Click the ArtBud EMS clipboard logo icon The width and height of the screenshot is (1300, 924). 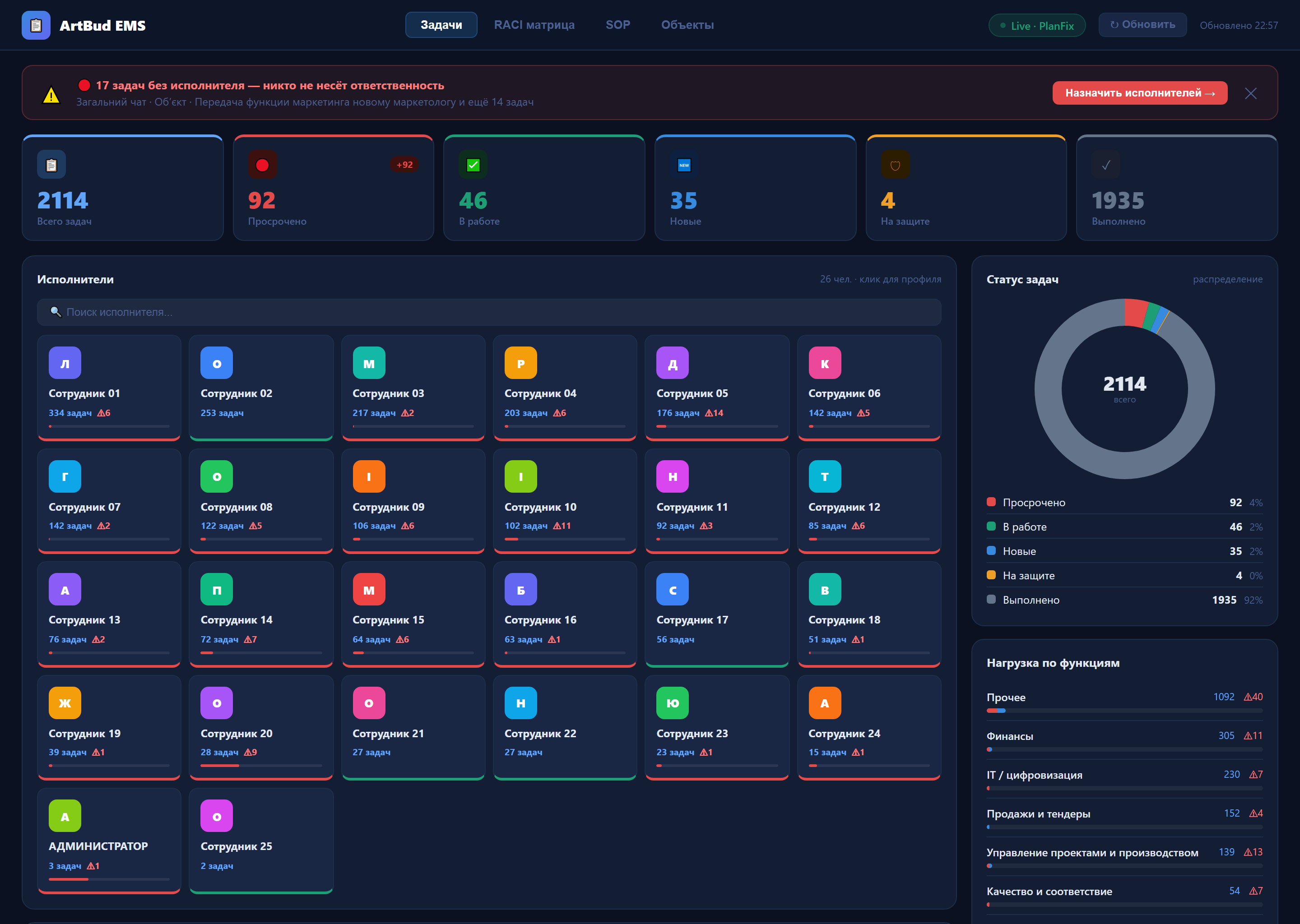(x=36, y=25)
